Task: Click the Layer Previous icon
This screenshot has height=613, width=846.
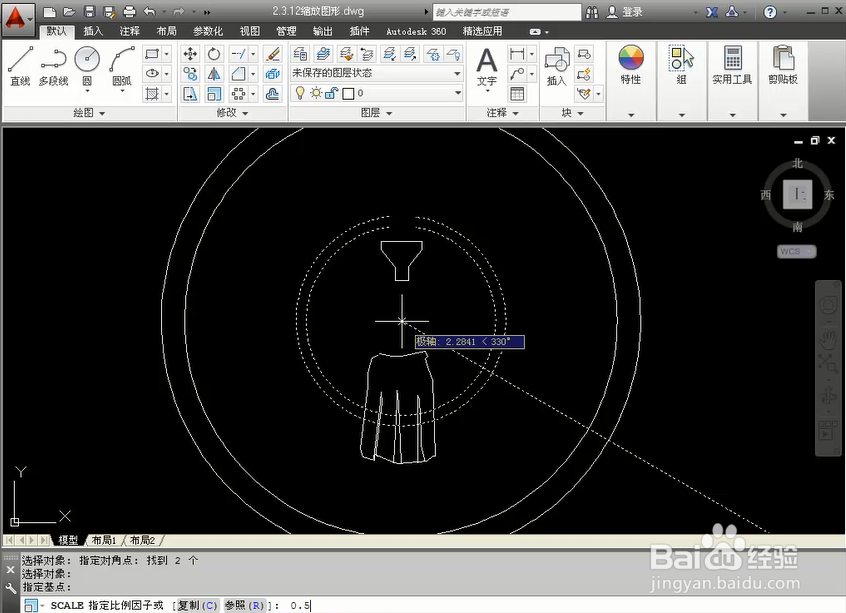Action: pos(367,54)
